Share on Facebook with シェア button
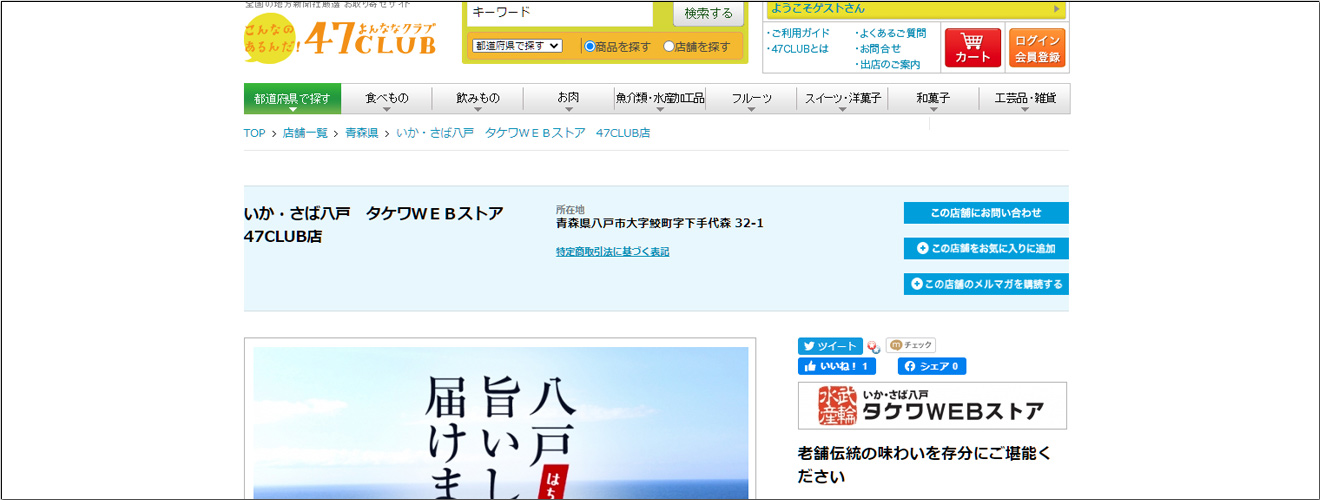This screenshot has height=500, width=1320. coord(931,366)
